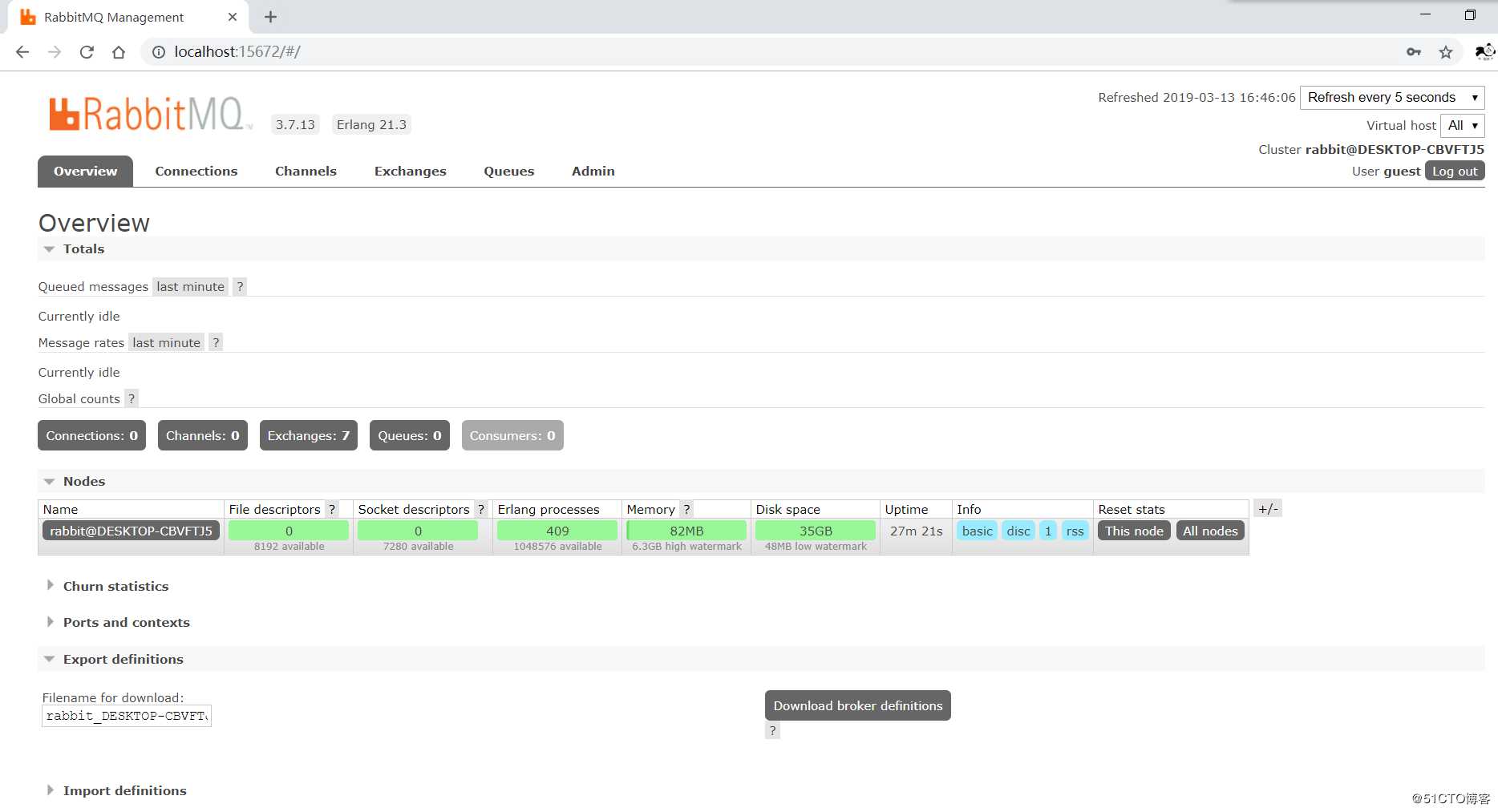Screen dimensions: 1498x812
Task: Reset stats for This node
Action: coord(1134,531)
